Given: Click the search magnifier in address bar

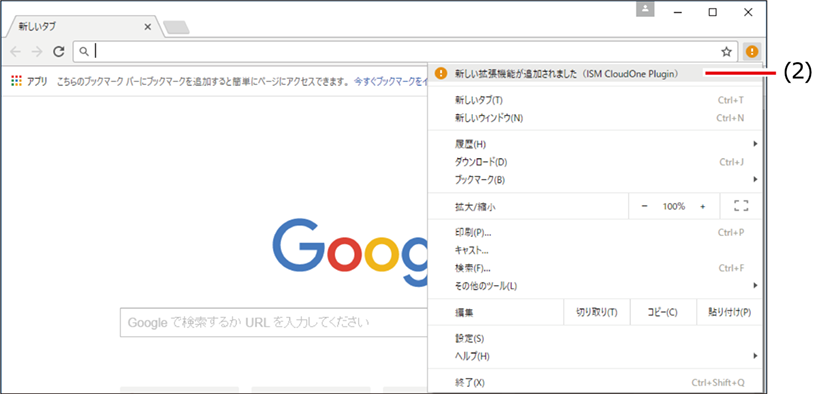Looking at the screenshot, I should [84, 51].
